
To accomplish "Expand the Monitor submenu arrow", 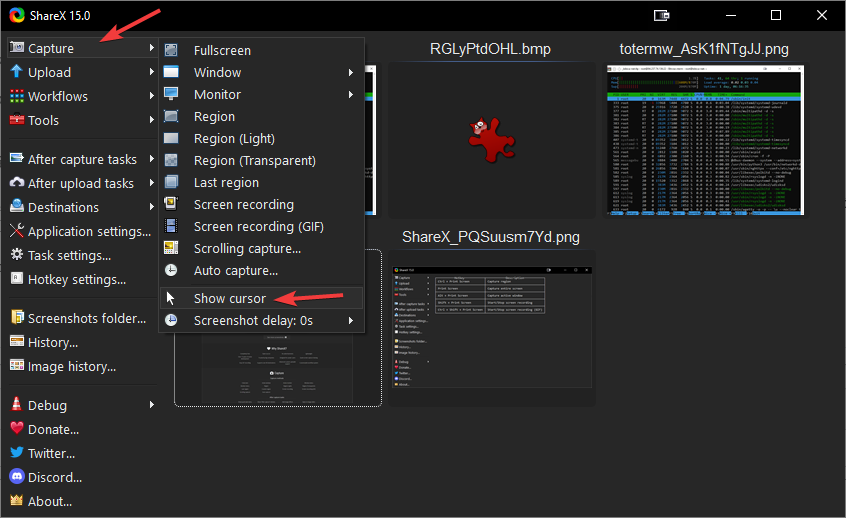I will [x=351, y=94].
